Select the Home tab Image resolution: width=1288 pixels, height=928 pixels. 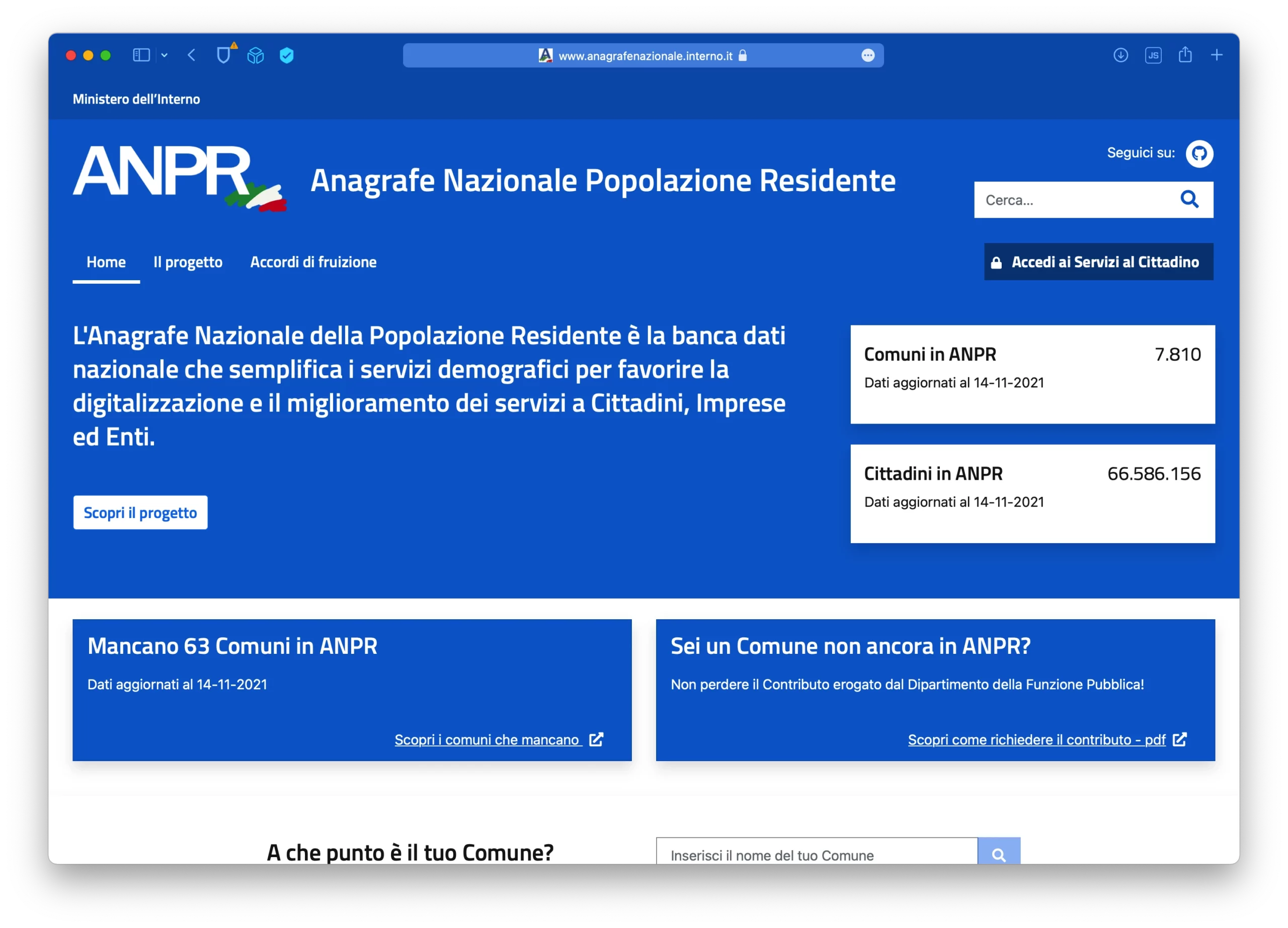(x=106, y=262)
